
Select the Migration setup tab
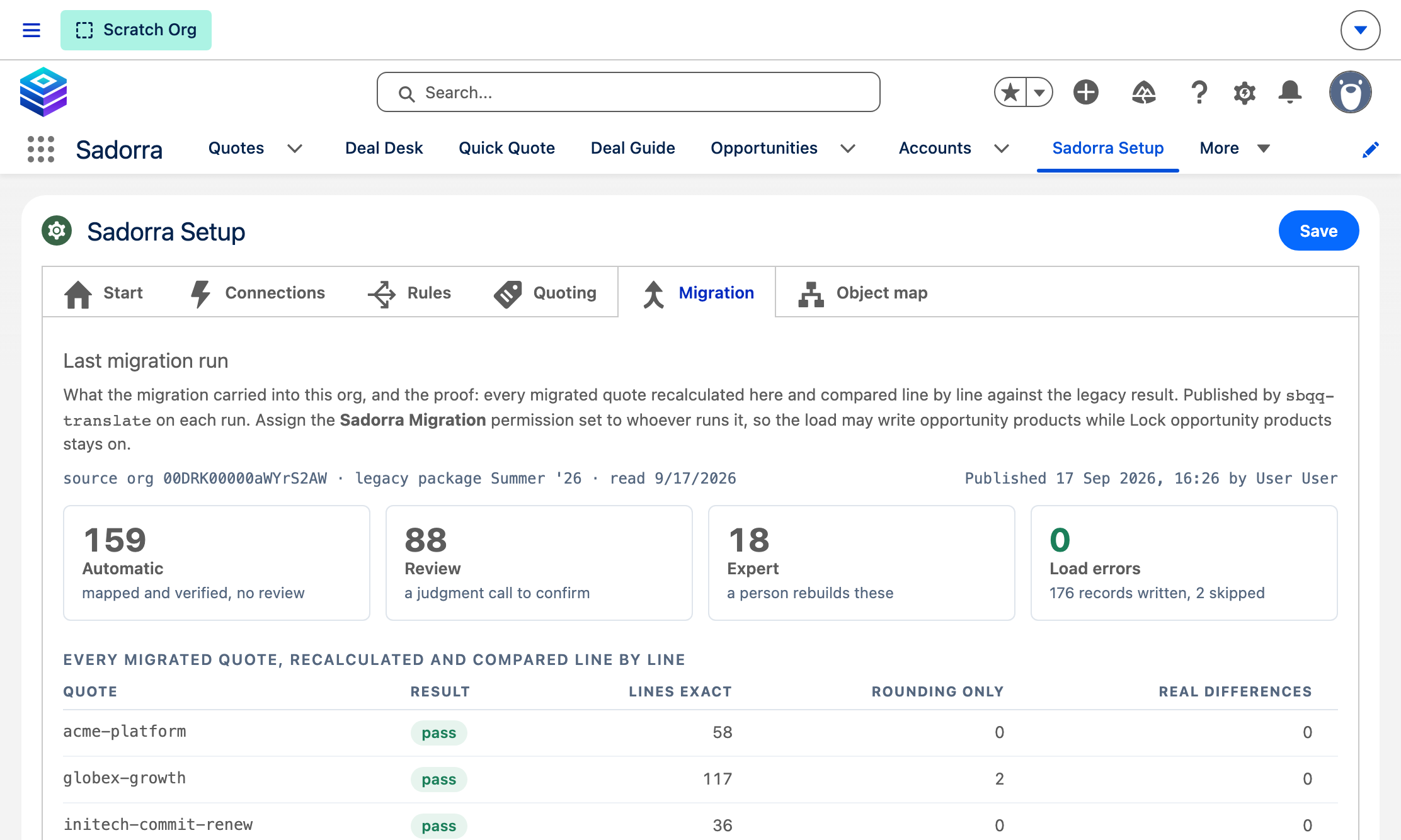[697, 293]
